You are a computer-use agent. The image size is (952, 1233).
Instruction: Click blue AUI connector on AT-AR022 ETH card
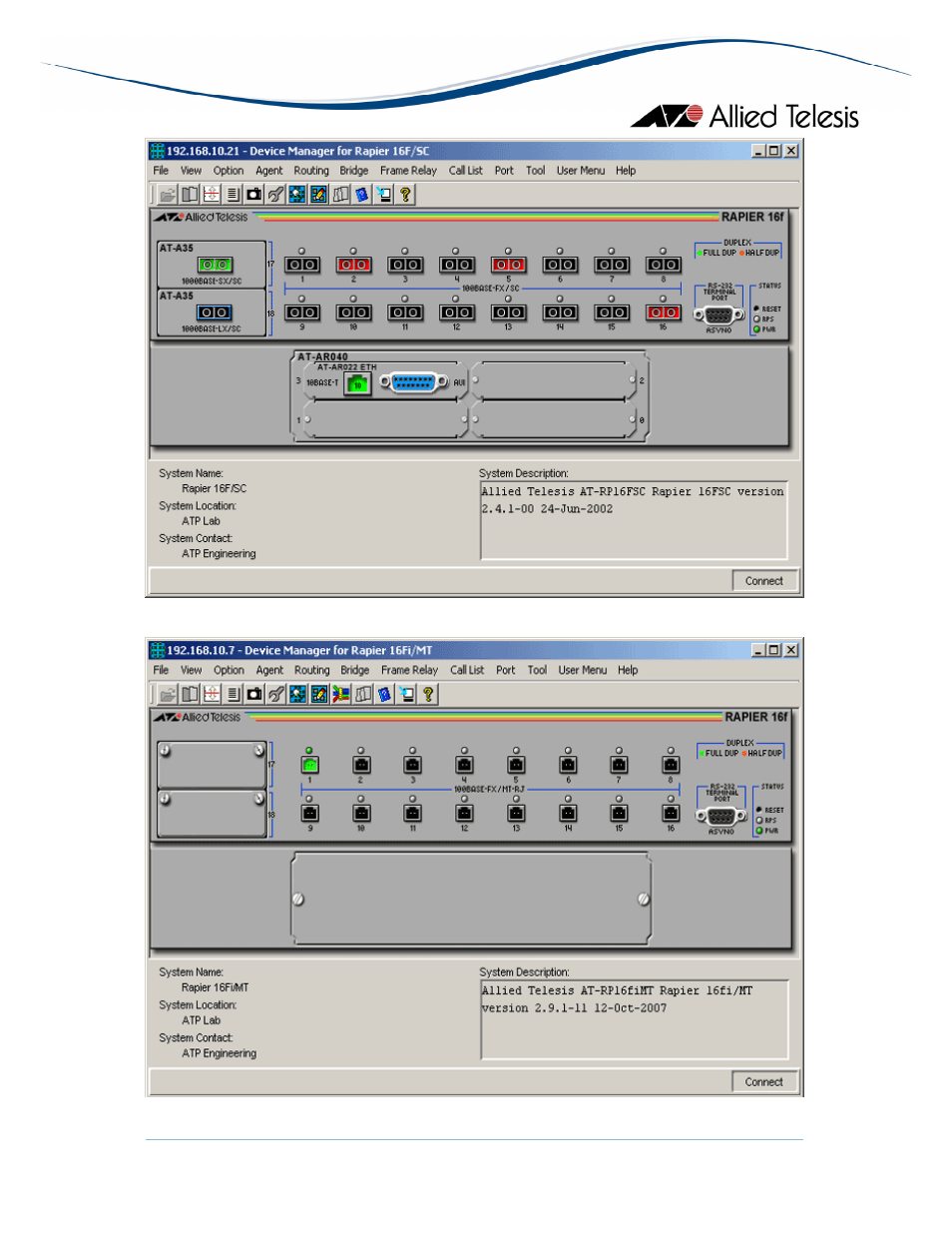click(413, 381)
